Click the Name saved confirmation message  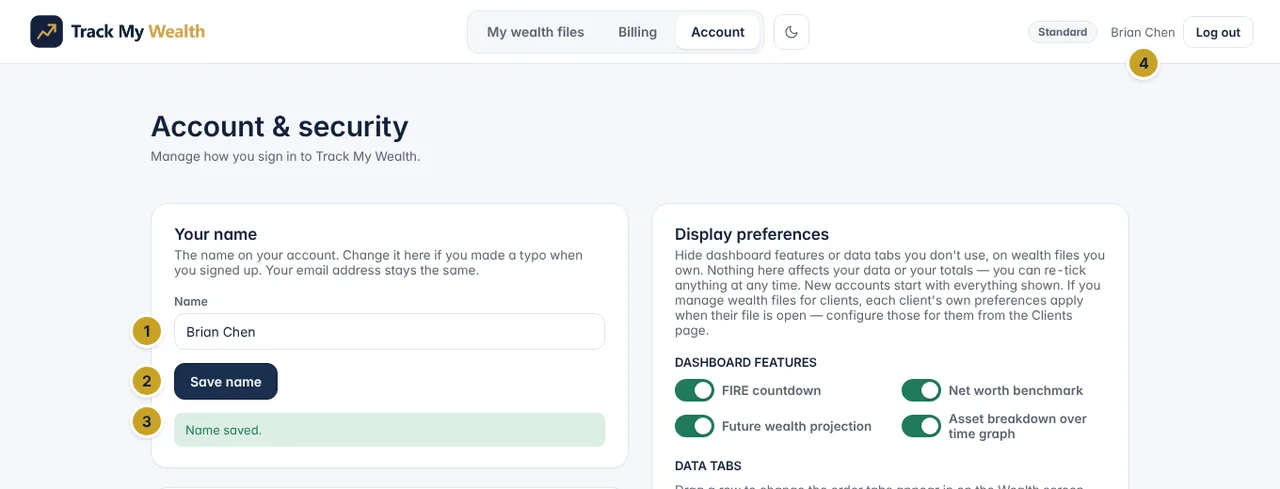click(x=389, y=430)
